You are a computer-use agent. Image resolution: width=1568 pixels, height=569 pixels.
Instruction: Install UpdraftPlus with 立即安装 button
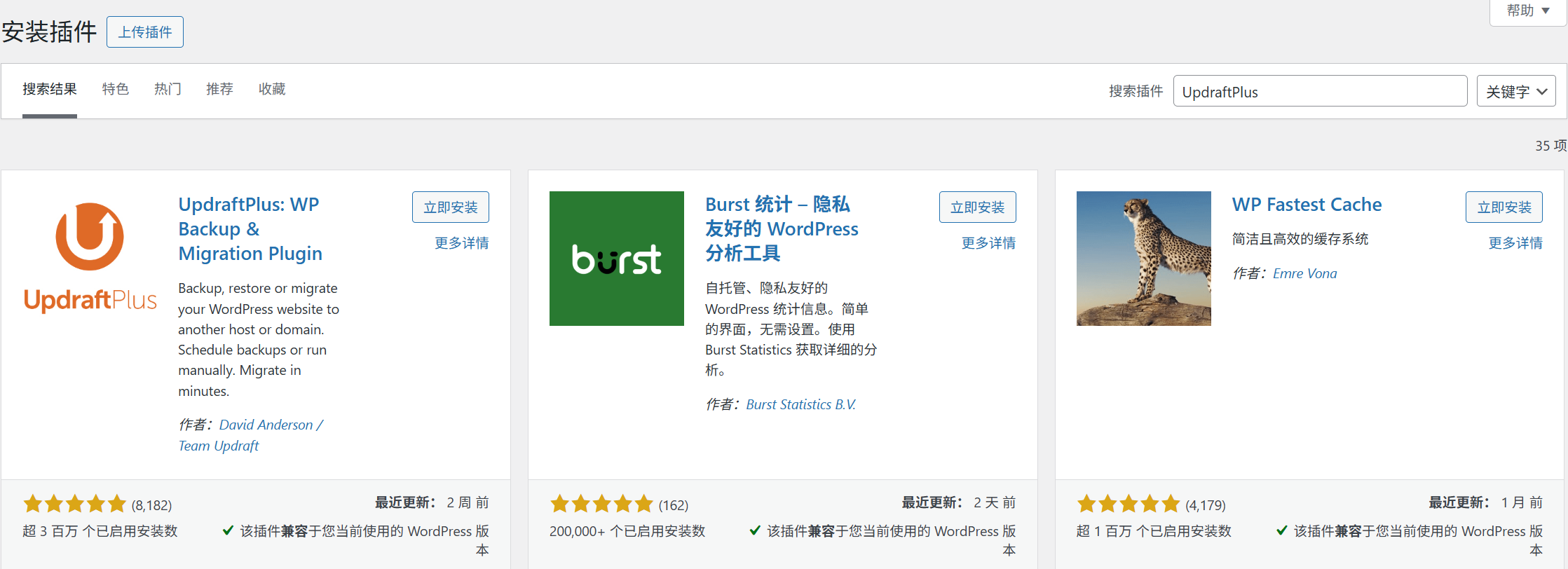[x=451, y=207]
